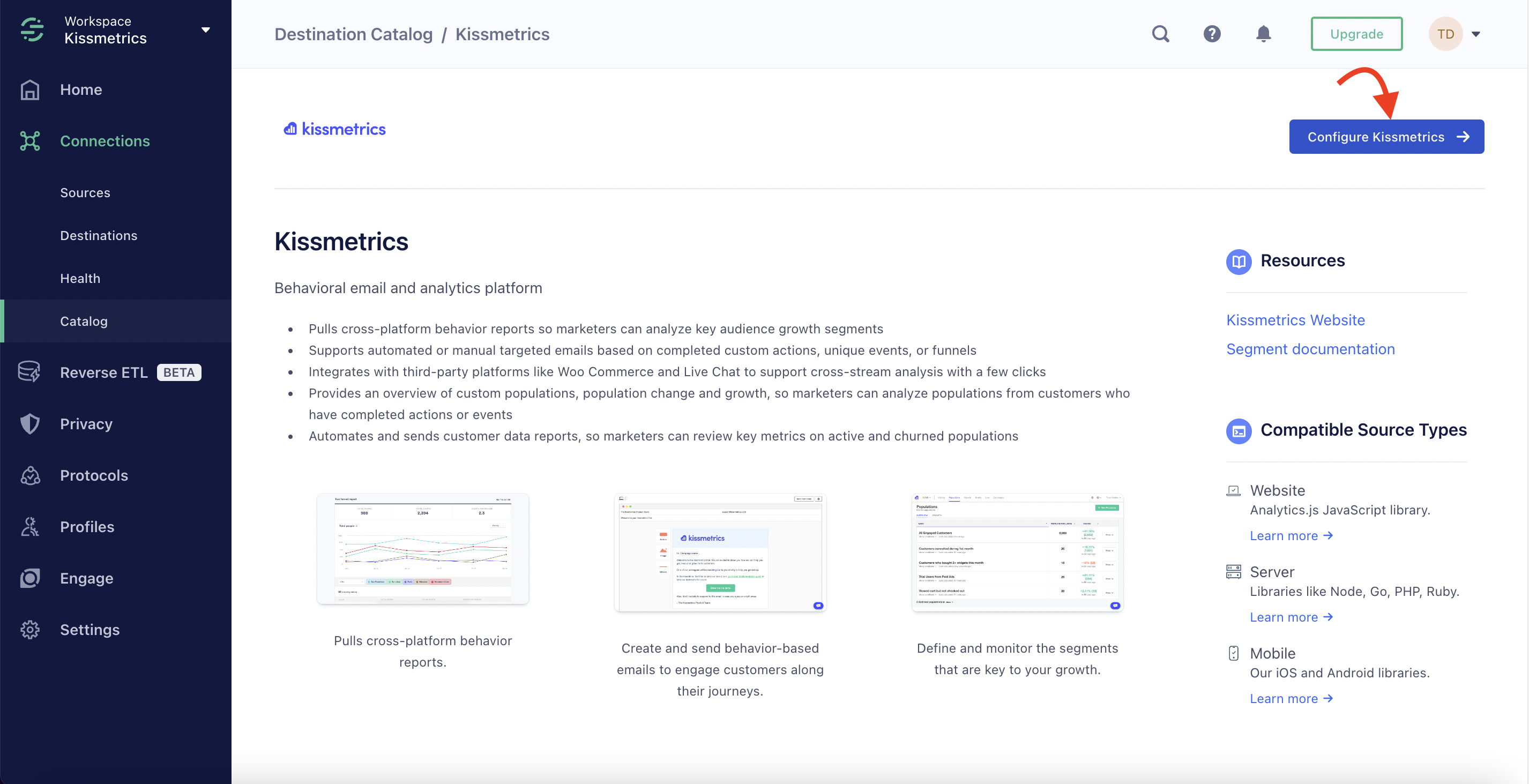Open the Segment documentation link
Image resolution: width=1529 pixels, height=784 pixels.
pos(1310,349)
